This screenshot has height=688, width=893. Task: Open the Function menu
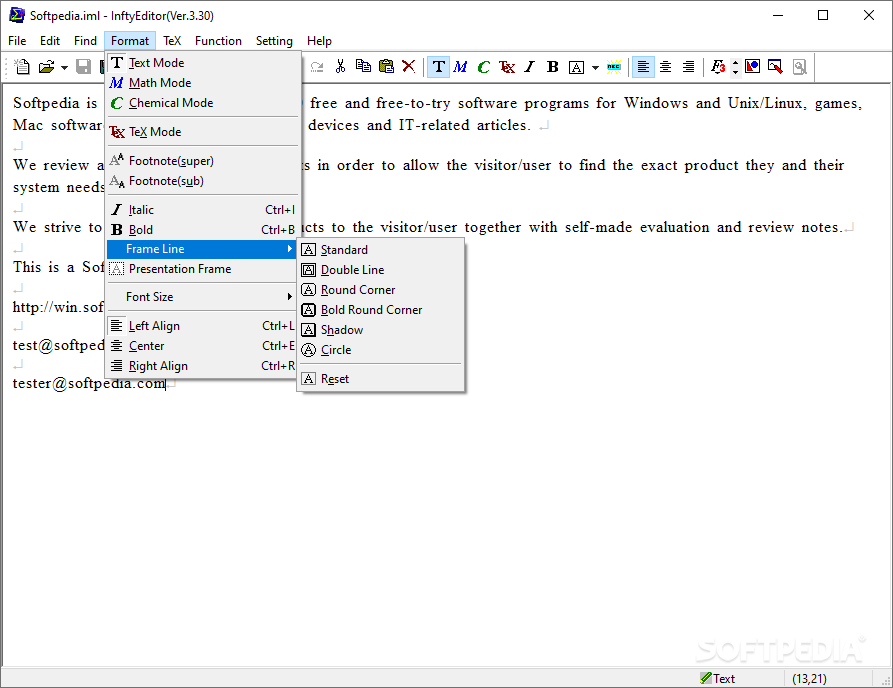(x=218, y=40)
